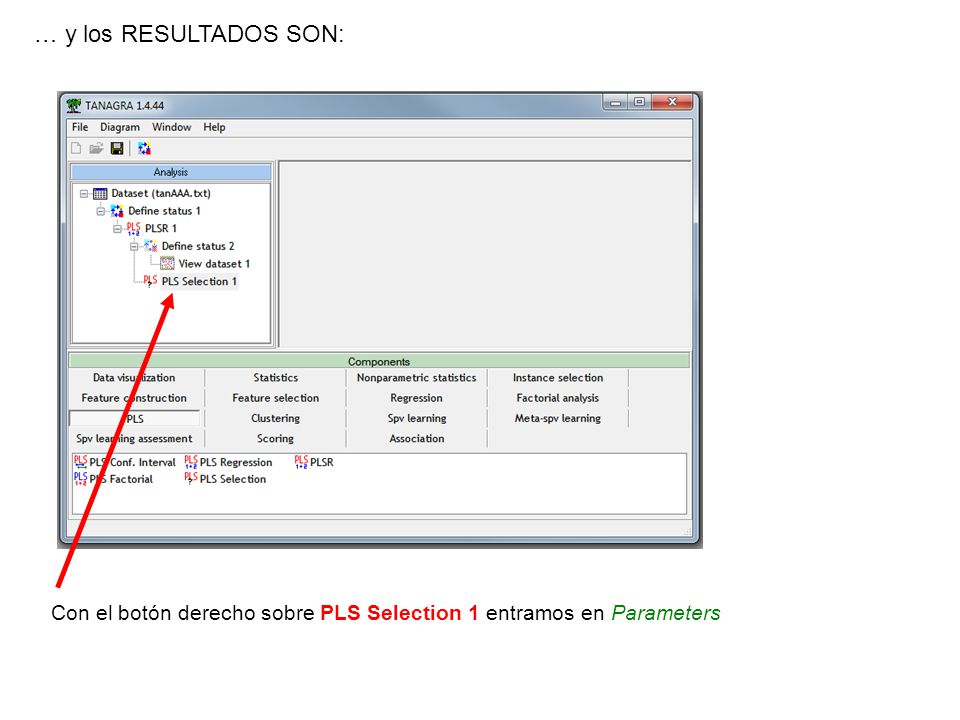The image size is (960, 720).
Task: Click the Components panel header
Action: [x=379, y=361]
